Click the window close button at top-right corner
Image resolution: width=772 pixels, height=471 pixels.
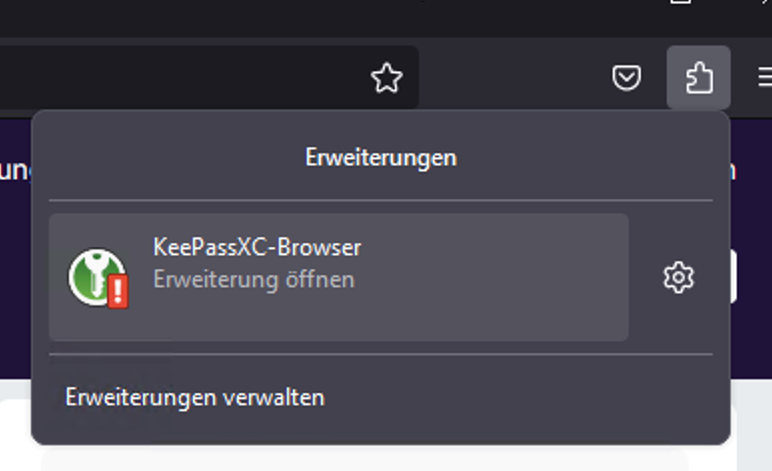766,1
